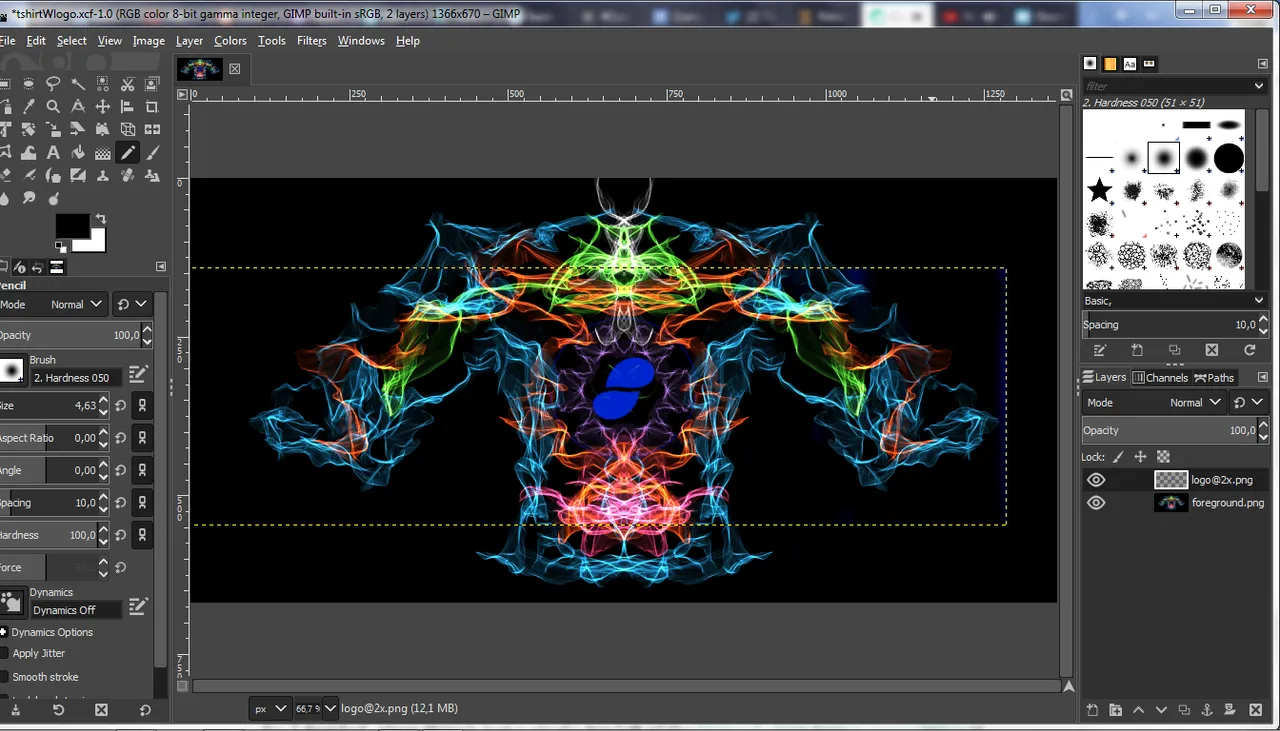Expand Dynamics Options
The height and width of the screenshot is (731, 1280).
click(x=4, y=632)
